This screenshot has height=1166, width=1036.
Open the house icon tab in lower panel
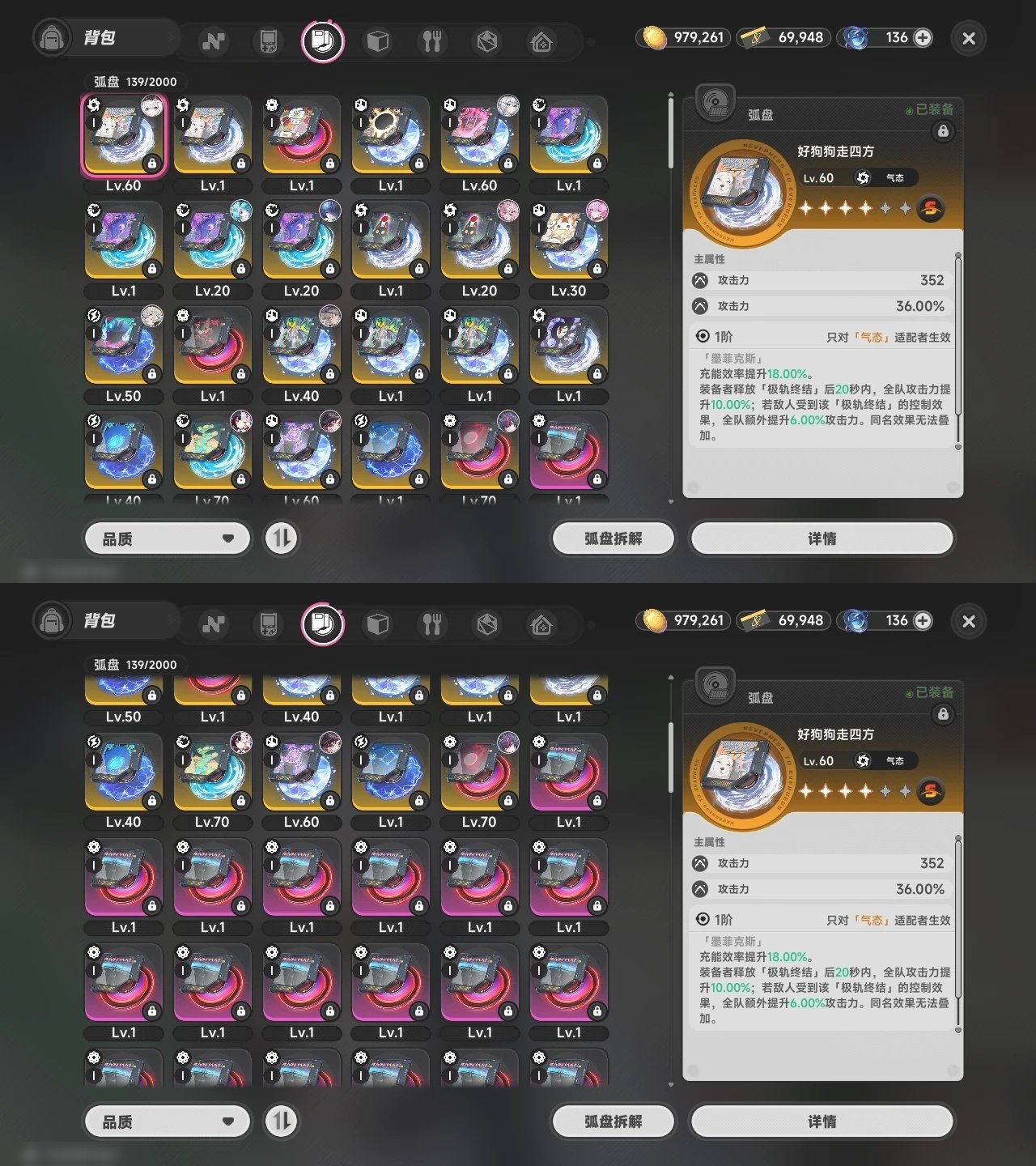541,624
